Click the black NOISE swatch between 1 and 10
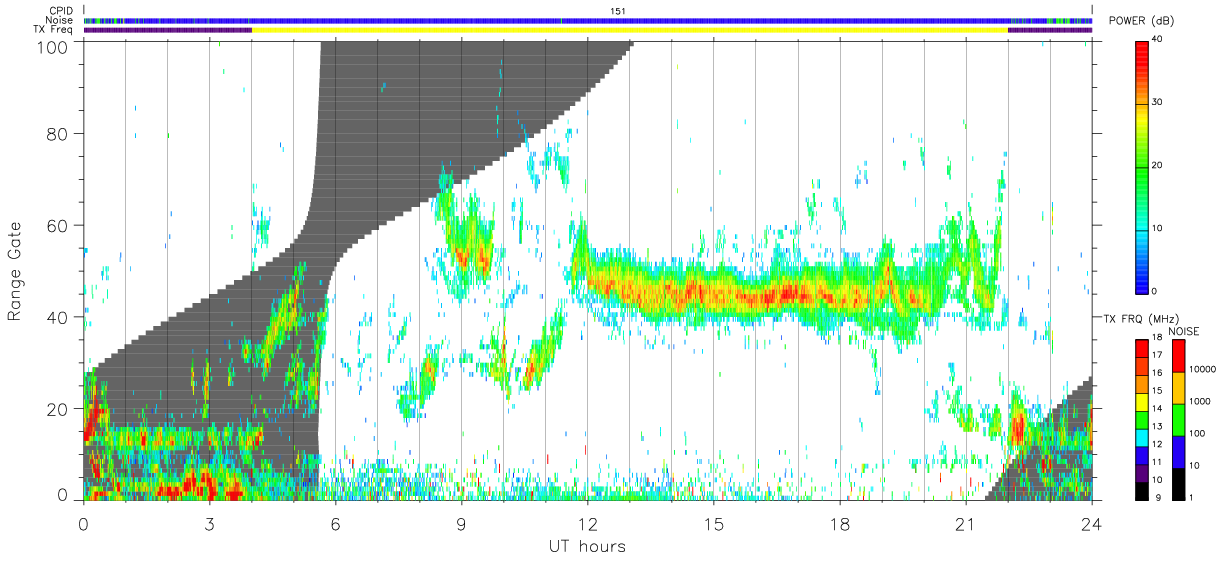1228x567 pixels. [1178, 484]
